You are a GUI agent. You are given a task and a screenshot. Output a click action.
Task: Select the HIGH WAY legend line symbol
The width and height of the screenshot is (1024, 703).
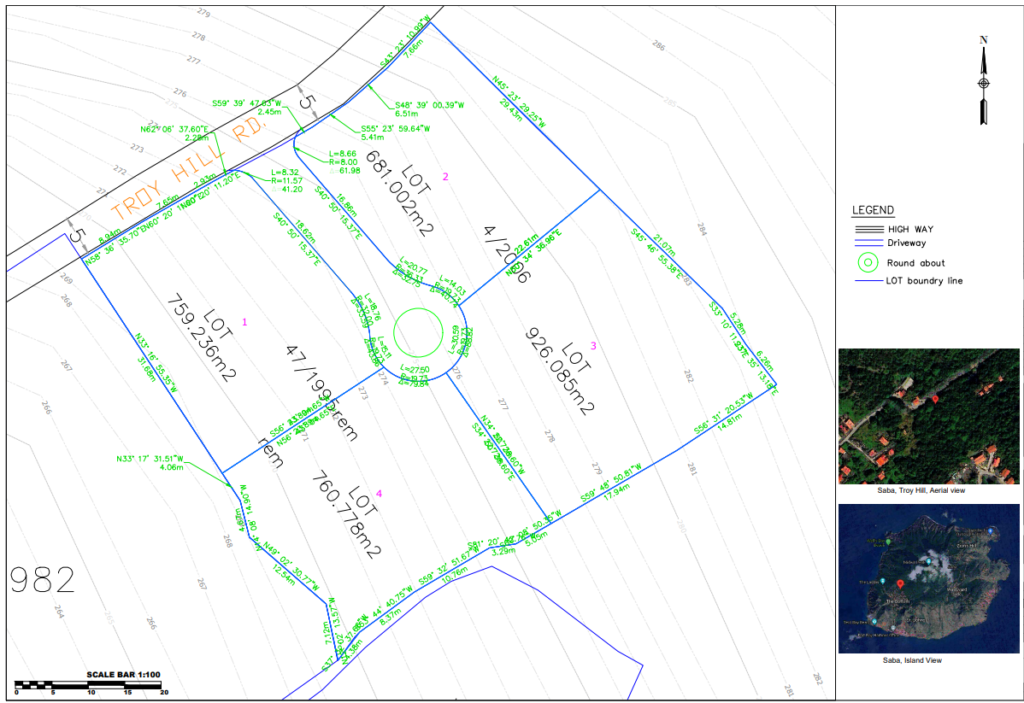point(868,229)
